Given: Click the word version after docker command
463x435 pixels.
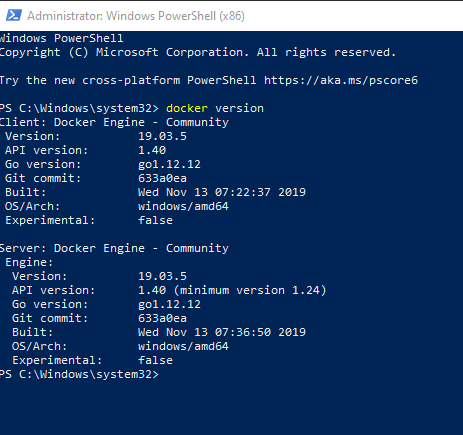Looking at the screenshot, I should click(239, 108).
